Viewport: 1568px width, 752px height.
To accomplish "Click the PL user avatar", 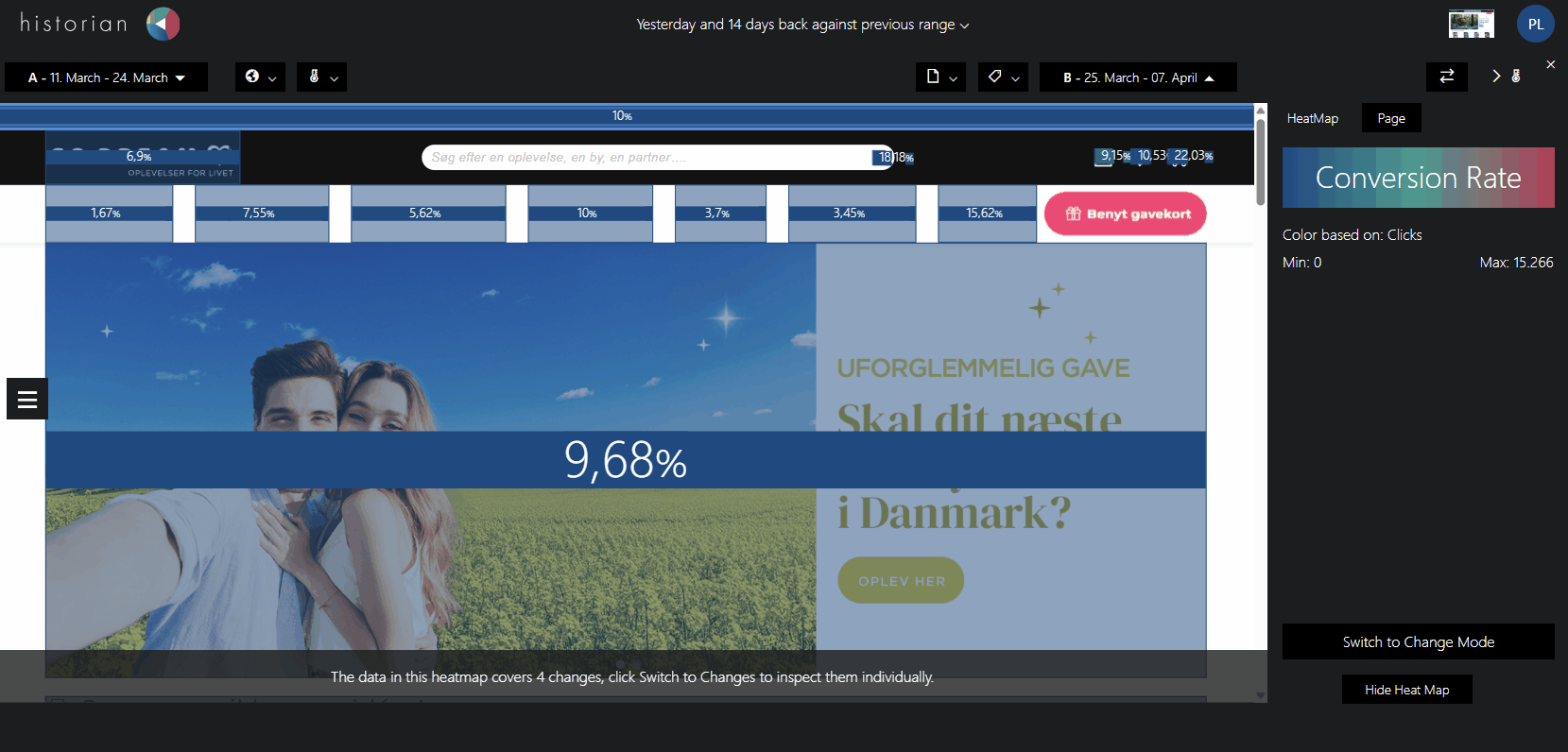I will point(1535,25).
